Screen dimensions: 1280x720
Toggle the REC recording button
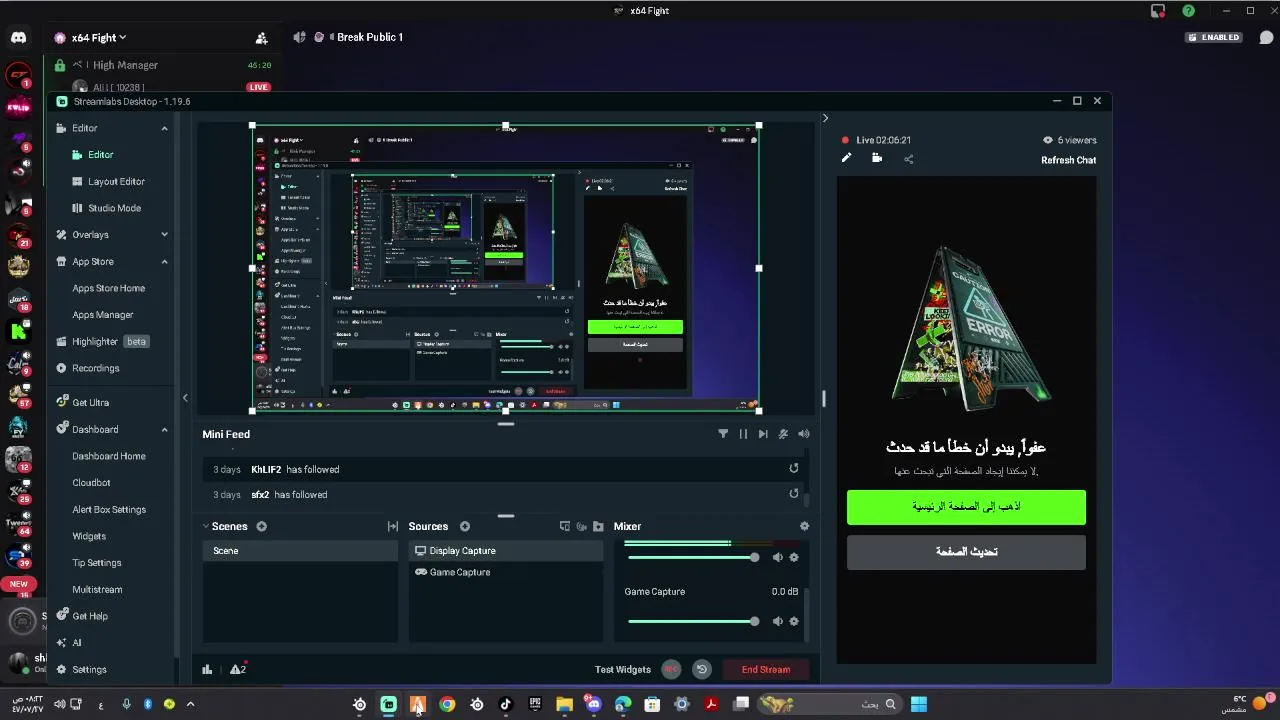[671, 669]
